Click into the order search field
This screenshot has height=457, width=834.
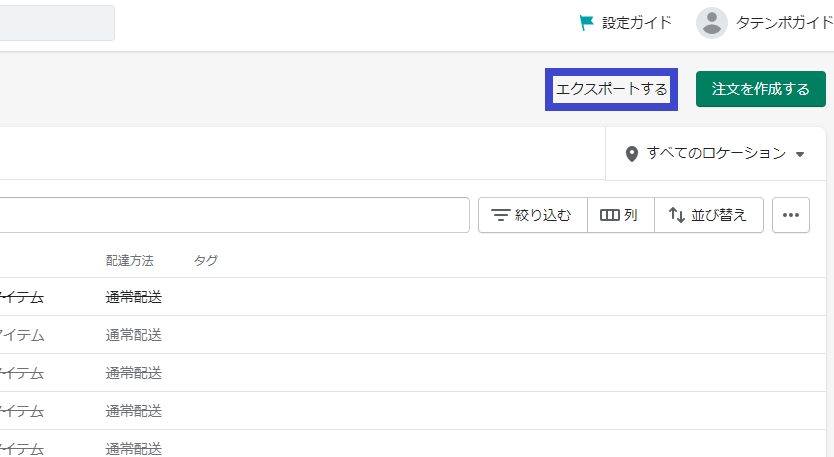point(235,215)
